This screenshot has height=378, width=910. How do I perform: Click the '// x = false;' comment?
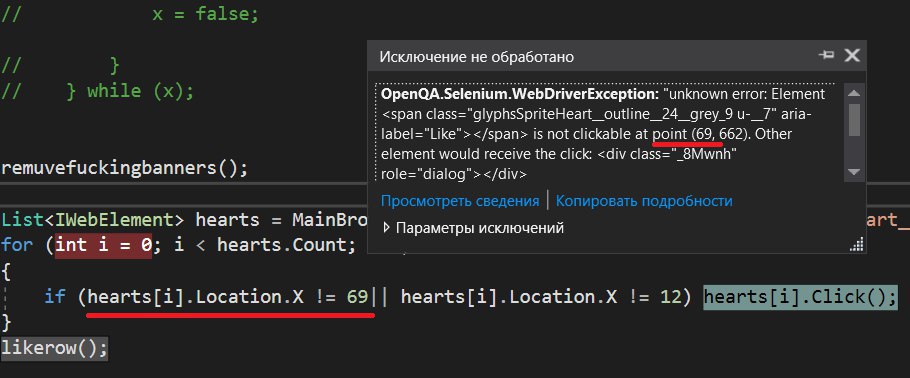(x=129, y=15)
